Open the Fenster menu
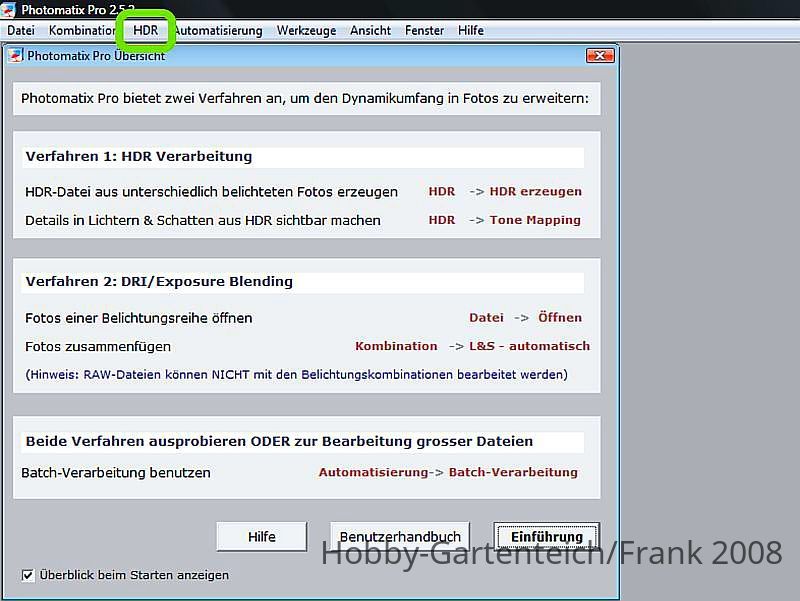 424,31
